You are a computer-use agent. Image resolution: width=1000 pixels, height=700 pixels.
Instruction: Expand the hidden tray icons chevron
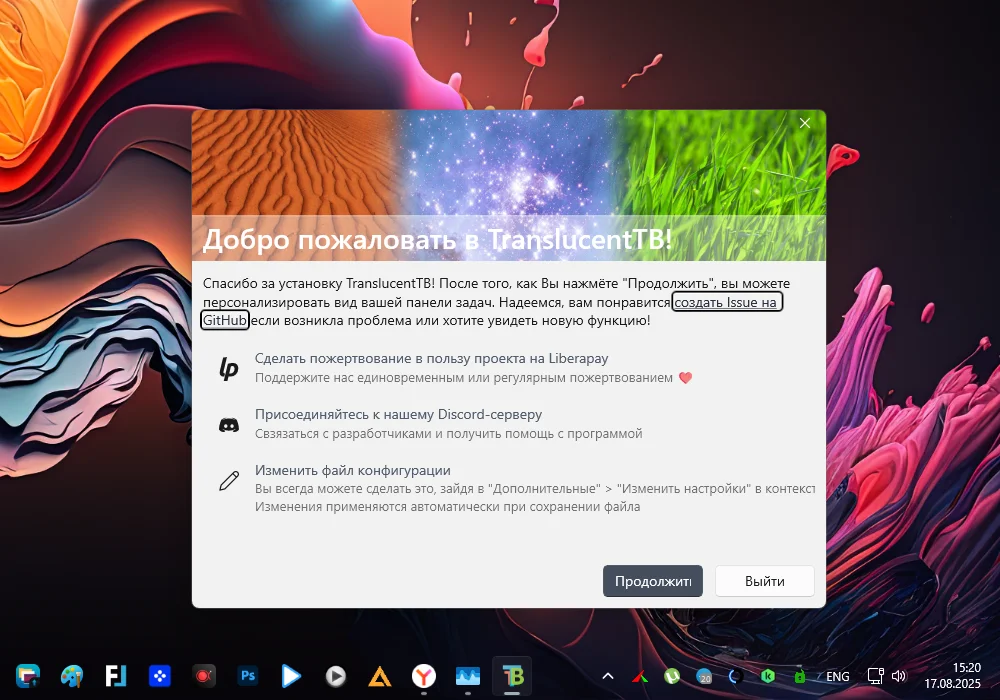pos(608,676)
